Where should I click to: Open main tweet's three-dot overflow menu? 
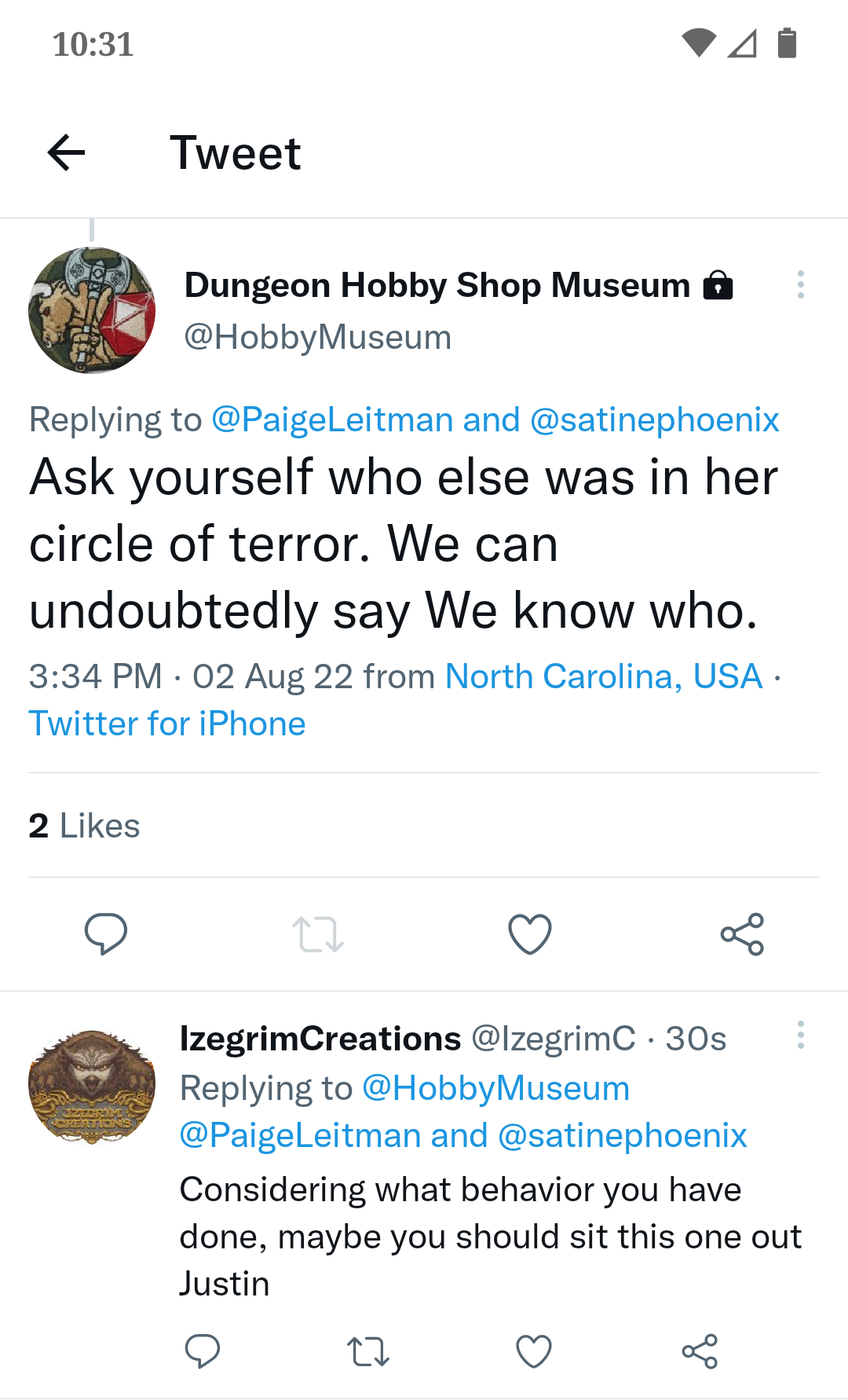tap(800, 284)
